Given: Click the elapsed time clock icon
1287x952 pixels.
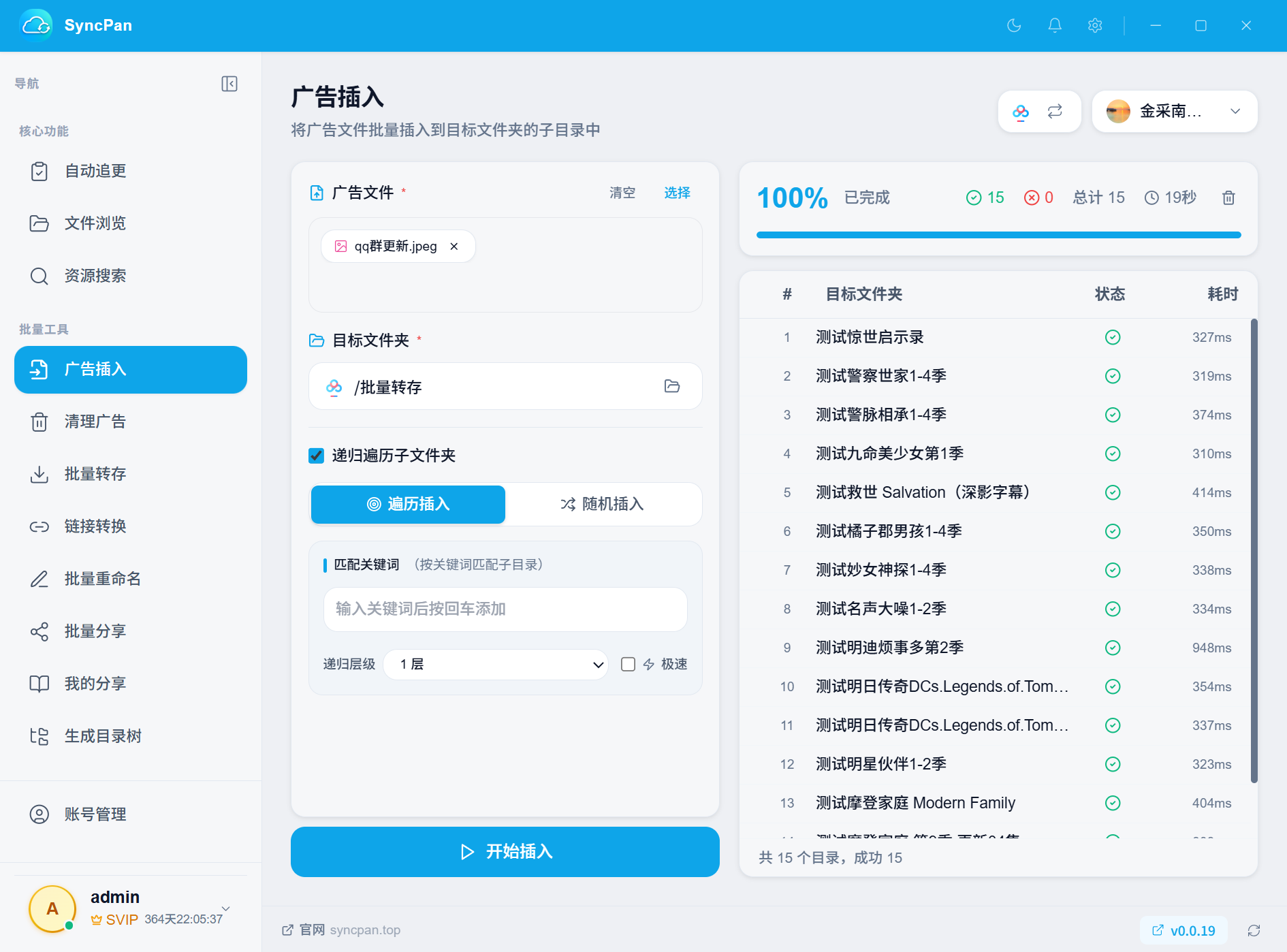Looking at the screenshot, I should [1151, 197].
